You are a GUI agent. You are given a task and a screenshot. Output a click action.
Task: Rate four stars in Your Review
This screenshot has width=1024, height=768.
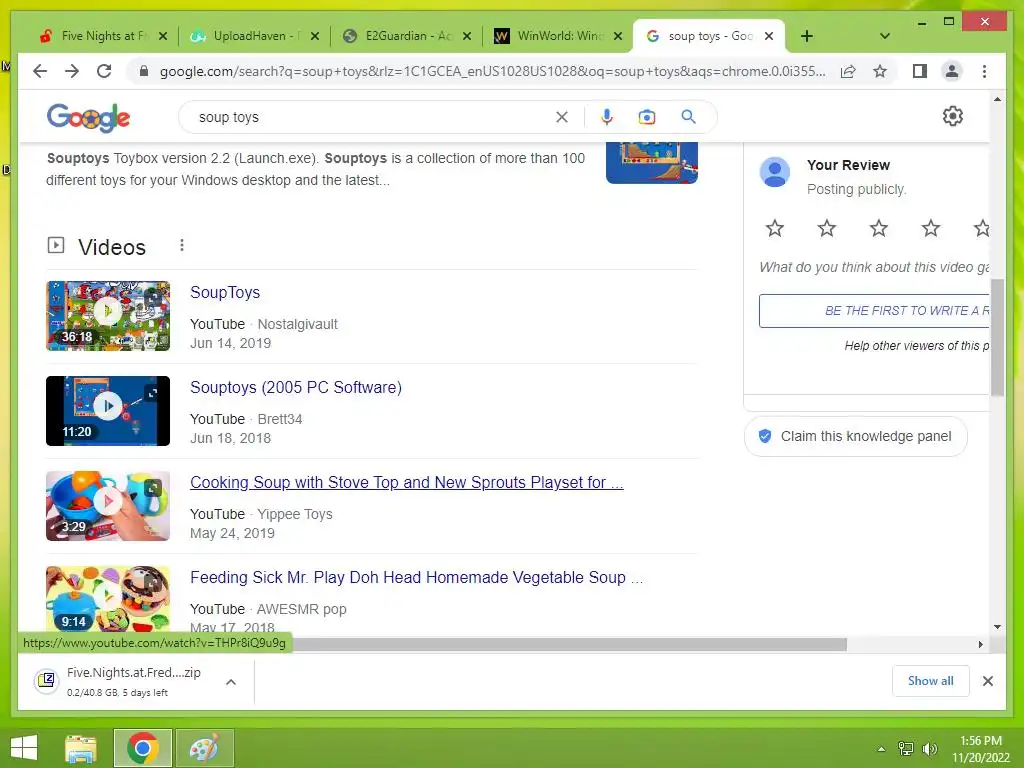pyautogui.click(x=931, y=228)
